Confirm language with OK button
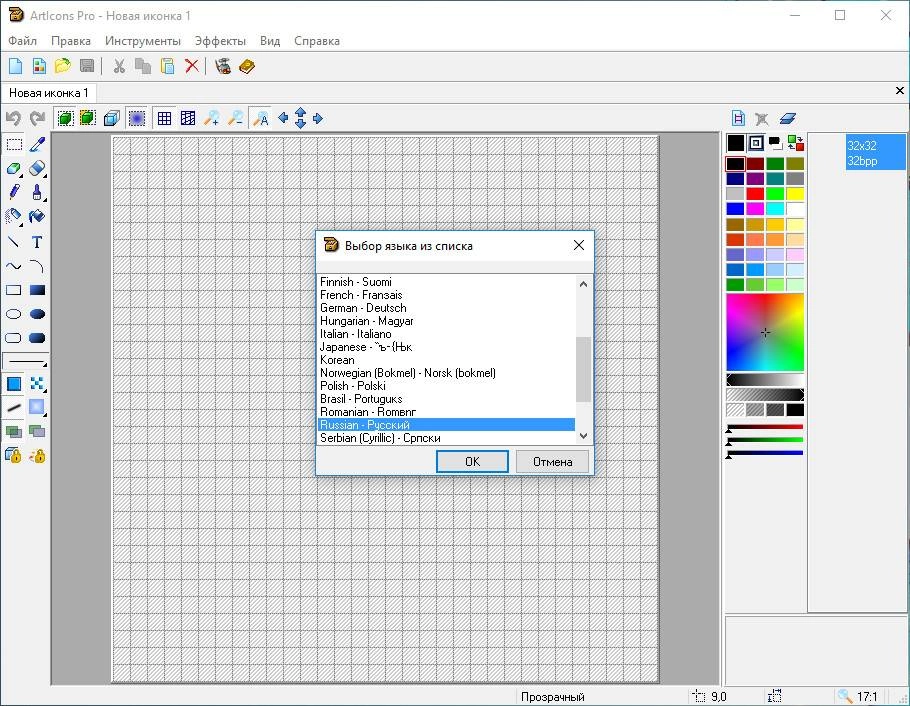The width and height of the screenshot is (910, 706). coord(472,462)
